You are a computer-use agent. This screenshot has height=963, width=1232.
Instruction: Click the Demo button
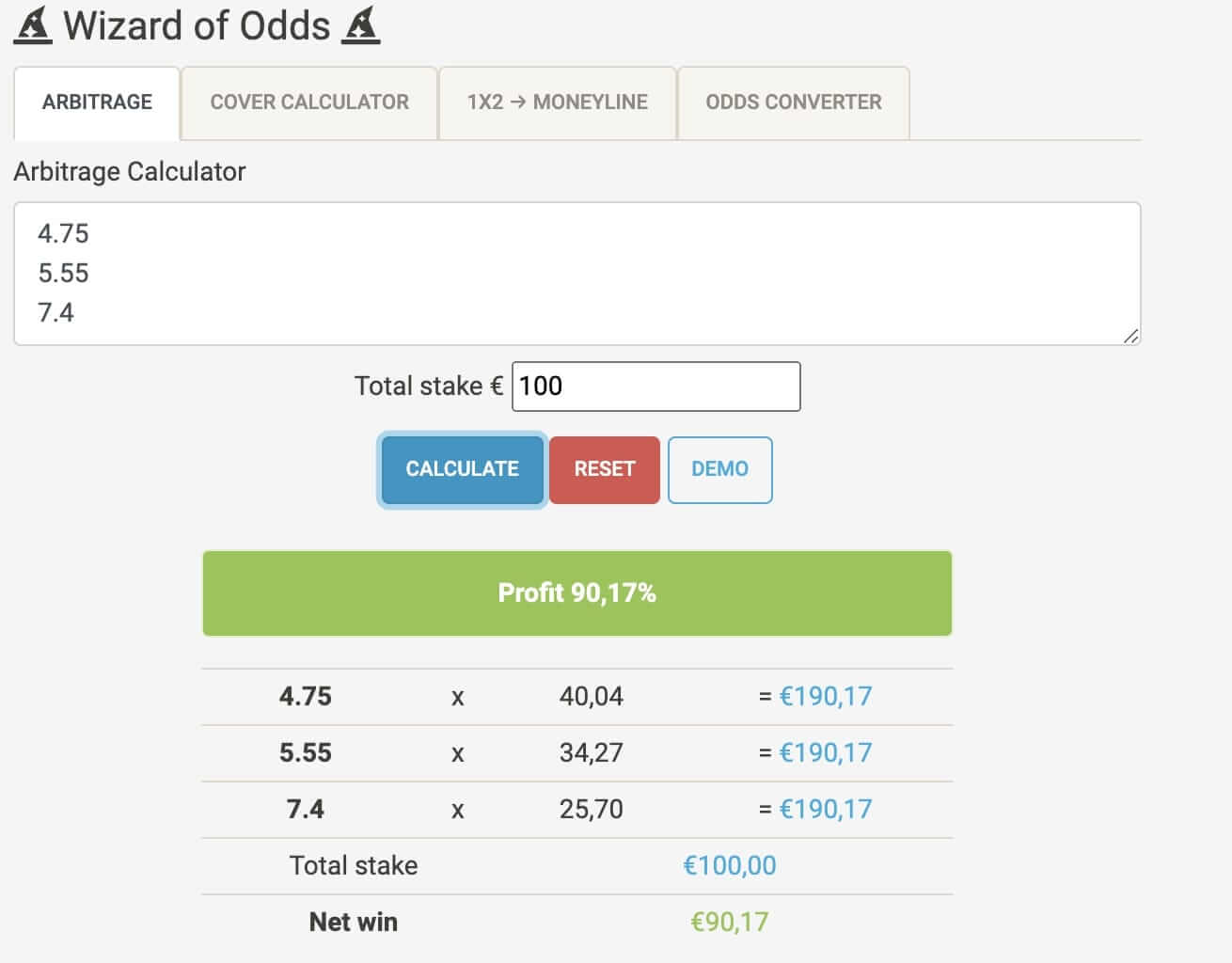point(720,469)
